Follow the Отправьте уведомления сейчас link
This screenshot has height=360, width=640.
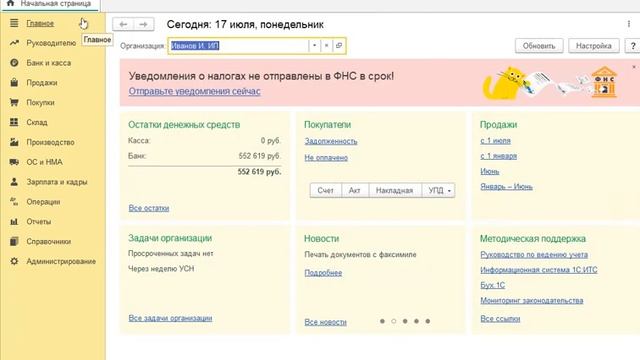coord(194,91)
